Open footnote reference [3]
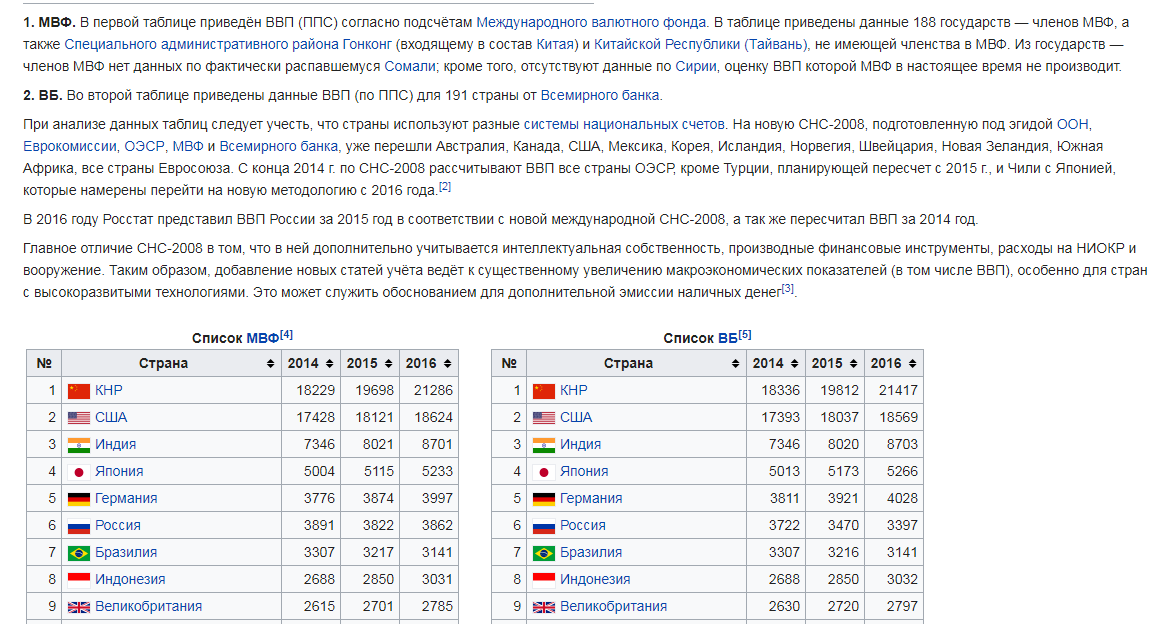This screenshot has width=1169, height=624. coord(787,289)
